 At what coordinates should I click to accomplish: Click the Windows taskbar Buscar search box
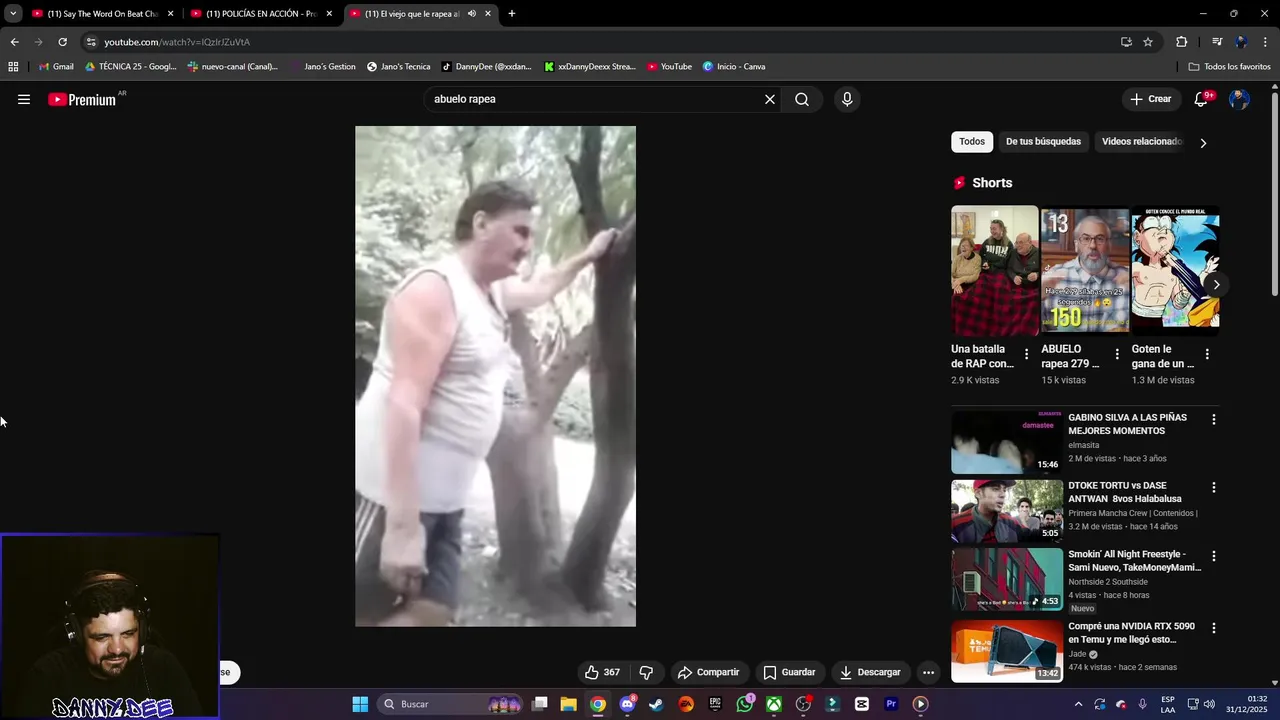click(x=452, y=704)
